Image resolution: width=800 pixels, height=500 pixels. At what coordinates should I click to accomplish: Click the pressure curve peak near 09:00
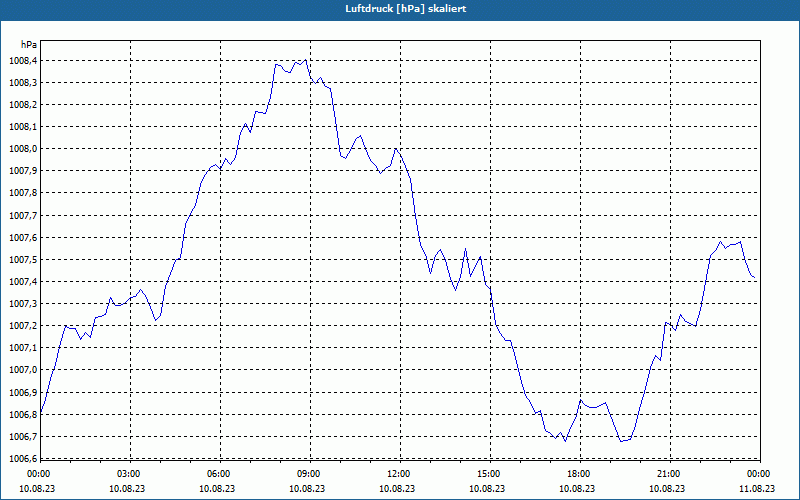pos(305,60)
